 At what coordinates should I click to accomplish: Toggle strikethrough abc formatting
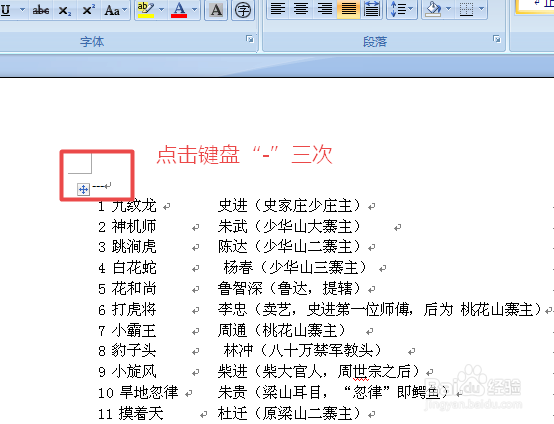coord(41,10)
